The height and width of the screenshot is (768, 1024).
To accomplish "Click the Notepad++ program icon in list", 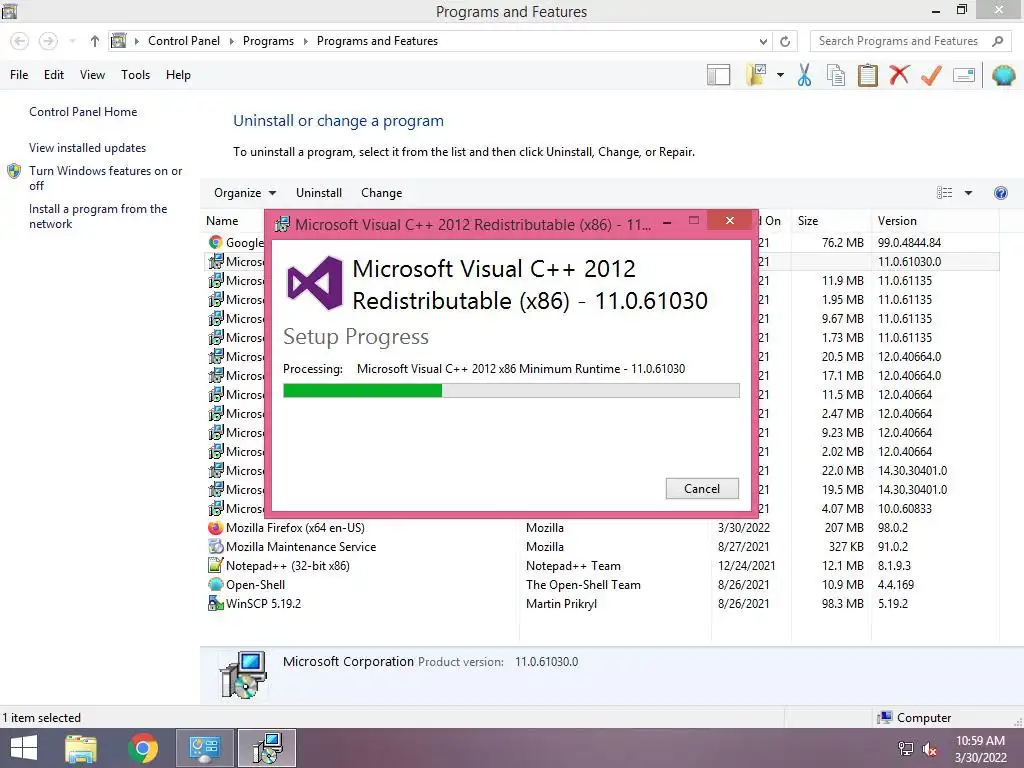I will coord(216,566).
